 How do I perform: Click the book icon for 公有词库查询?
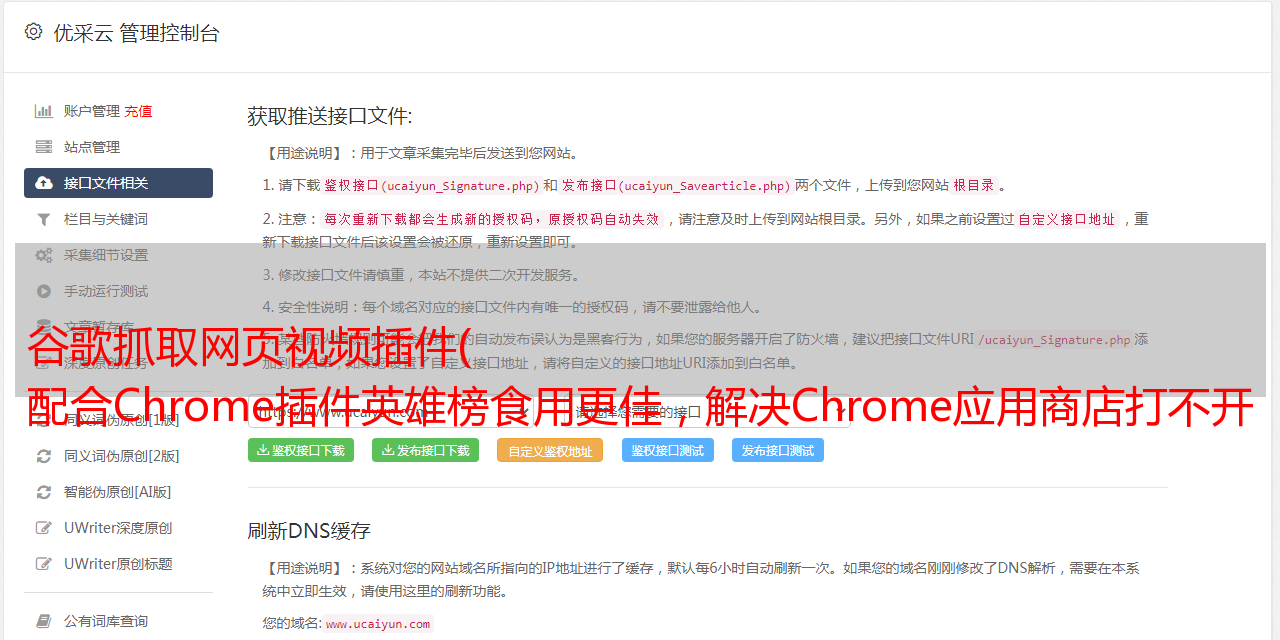coord(44,621)
